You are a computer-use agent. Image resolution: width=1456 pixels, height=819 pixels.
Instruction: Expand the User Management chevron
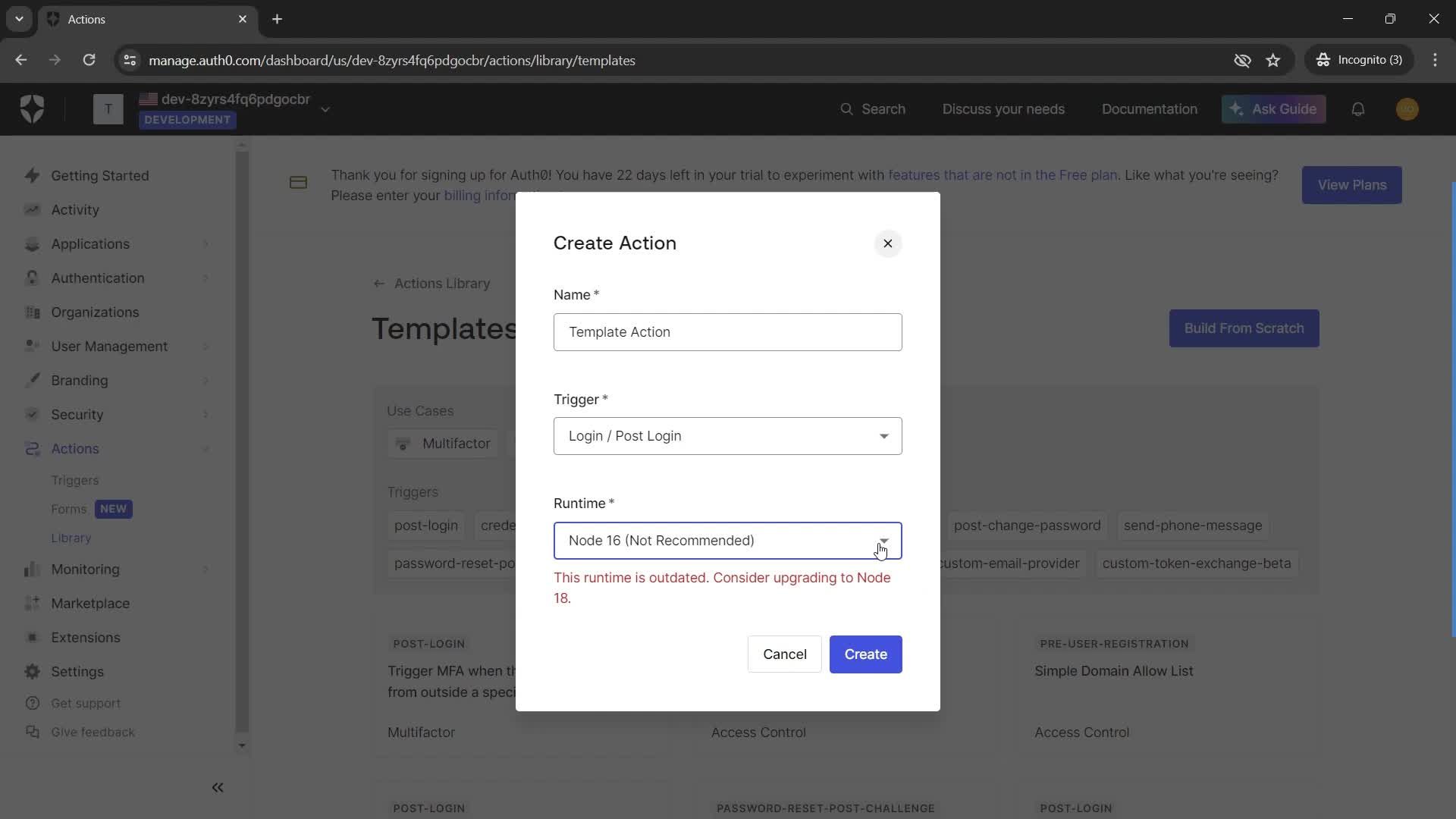206,347
